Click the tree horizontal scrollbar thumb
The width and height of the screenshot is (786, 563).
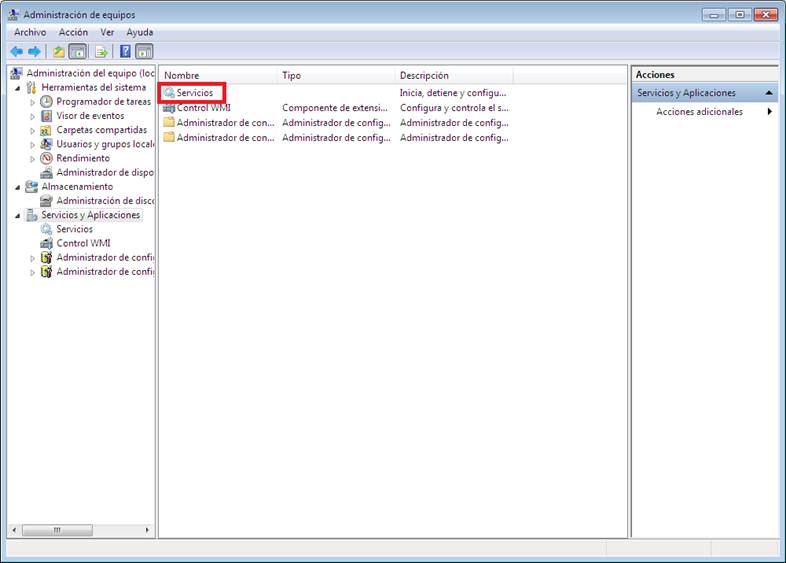57,530
